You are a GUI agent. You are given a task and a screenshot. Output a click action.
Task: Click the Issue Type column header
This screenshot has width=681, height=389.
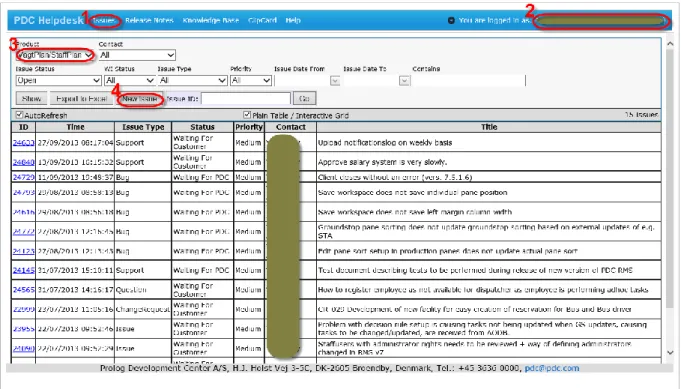(143, 127)
